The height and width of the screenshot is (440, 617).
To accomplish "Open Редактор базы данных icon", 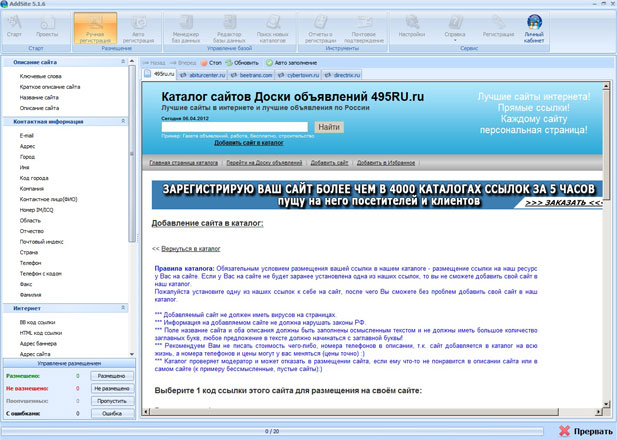I will (x=229, y=28).
